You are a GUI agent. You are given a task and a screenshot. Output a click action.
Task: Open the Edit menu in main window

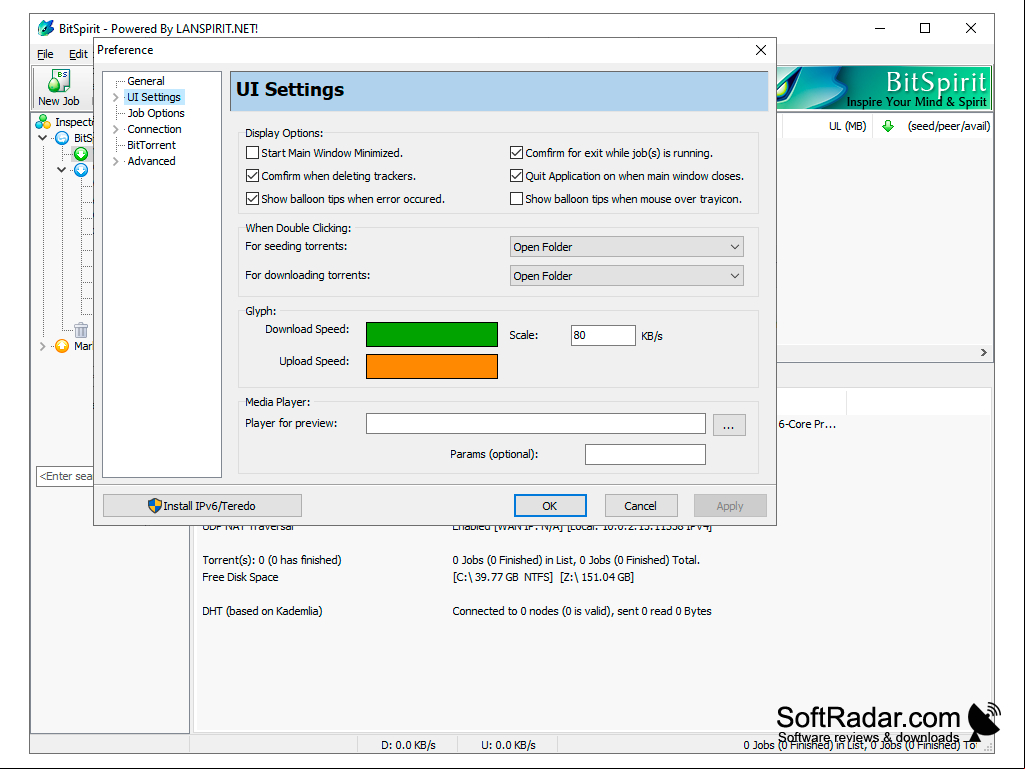point(78,54)
